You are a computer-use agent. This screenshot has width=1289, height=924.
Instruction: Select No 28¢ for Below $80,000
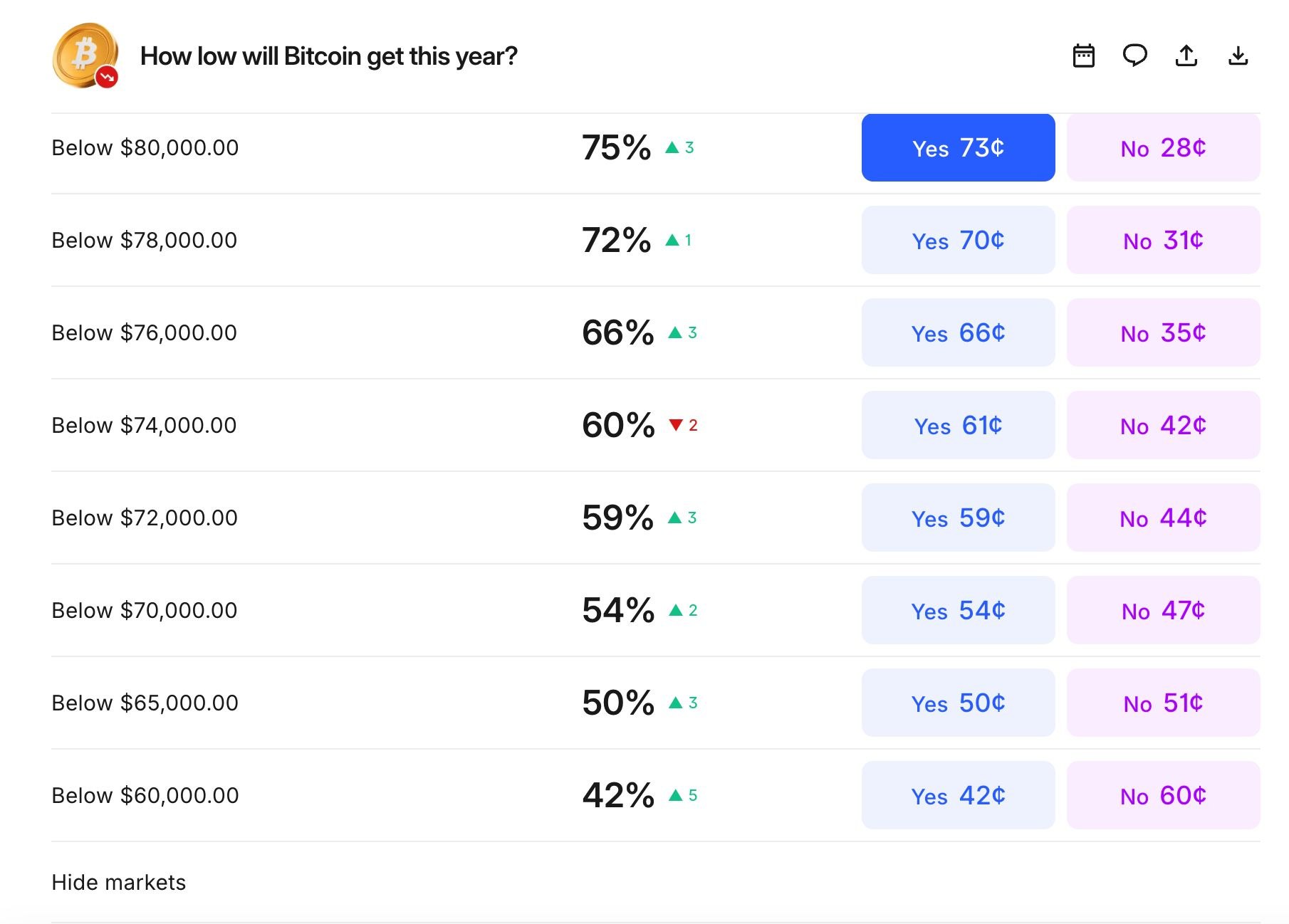(1163, 148)
